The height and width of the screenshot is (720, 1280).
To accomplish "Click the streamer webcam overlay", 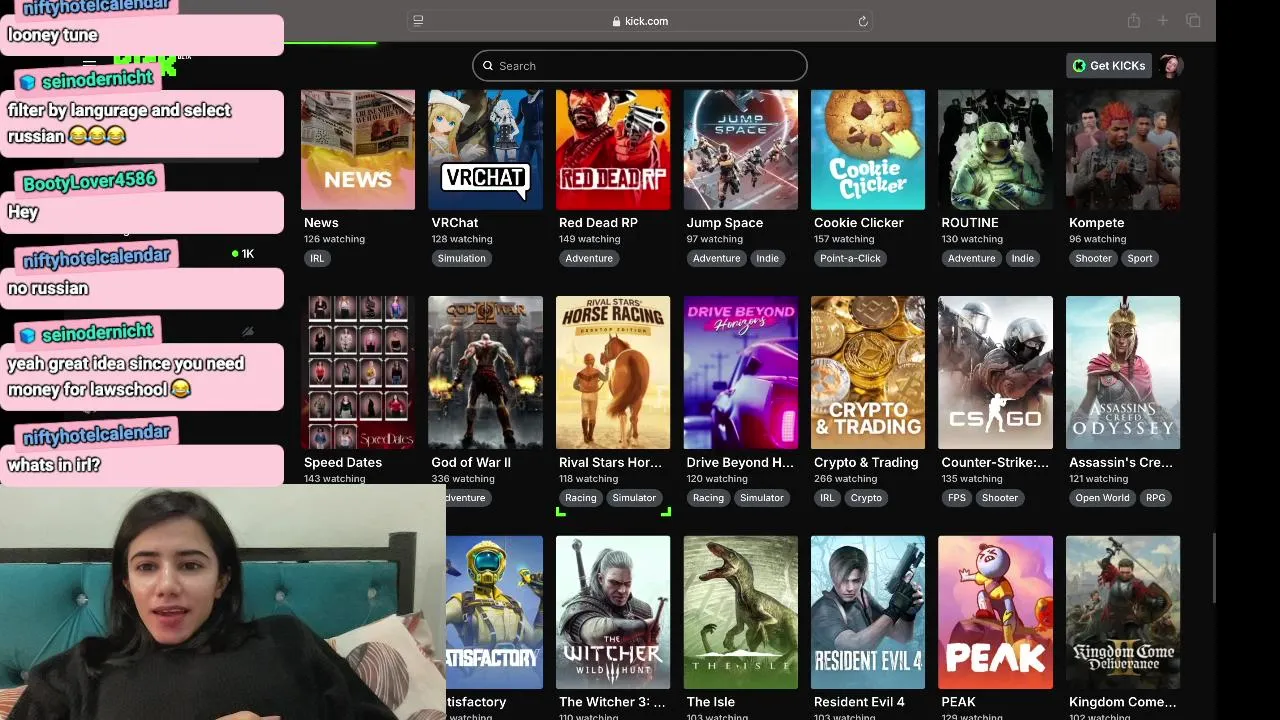I will [222, 603].
